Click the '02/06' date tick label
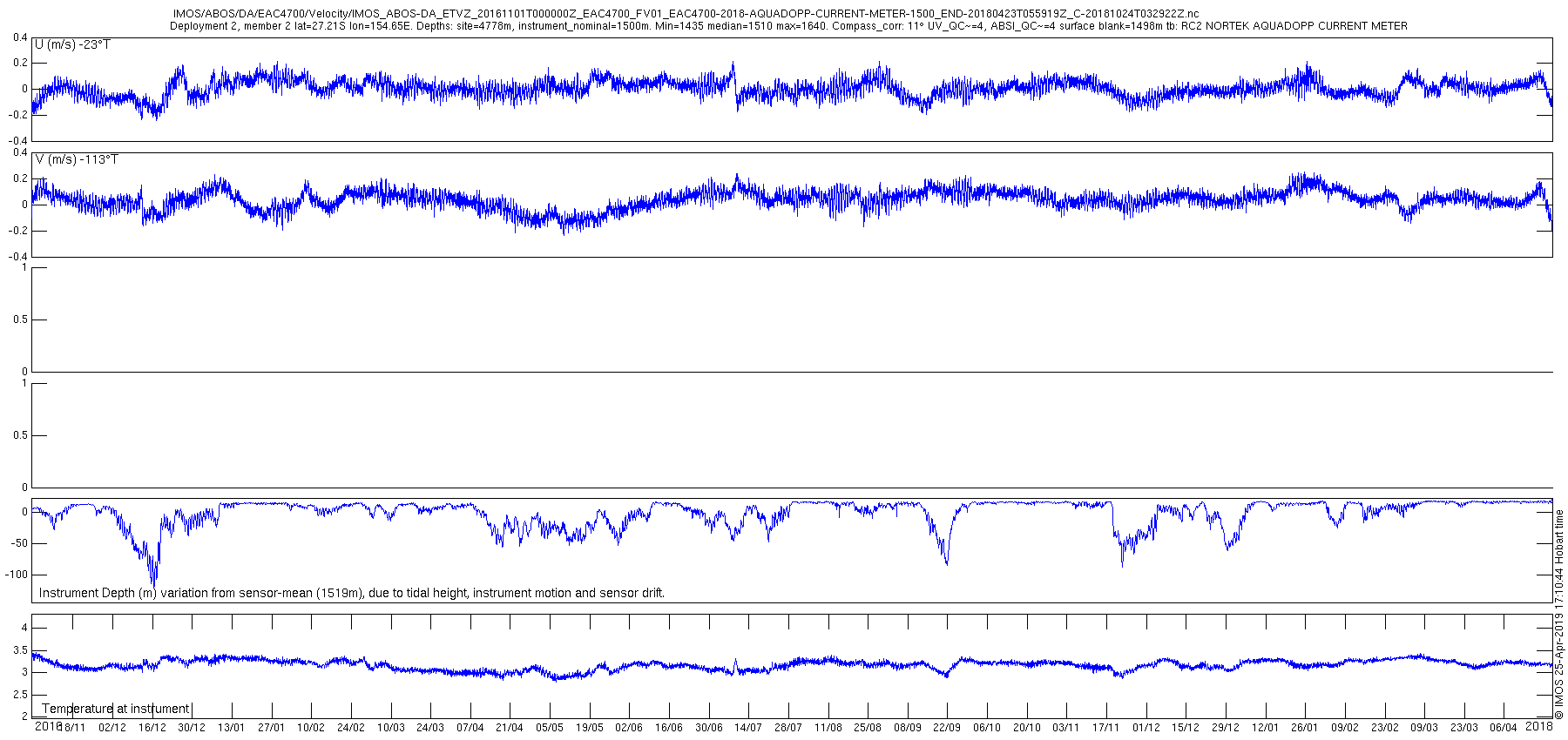This screenshot has width=1568, height=740. (x=629, y=727)
